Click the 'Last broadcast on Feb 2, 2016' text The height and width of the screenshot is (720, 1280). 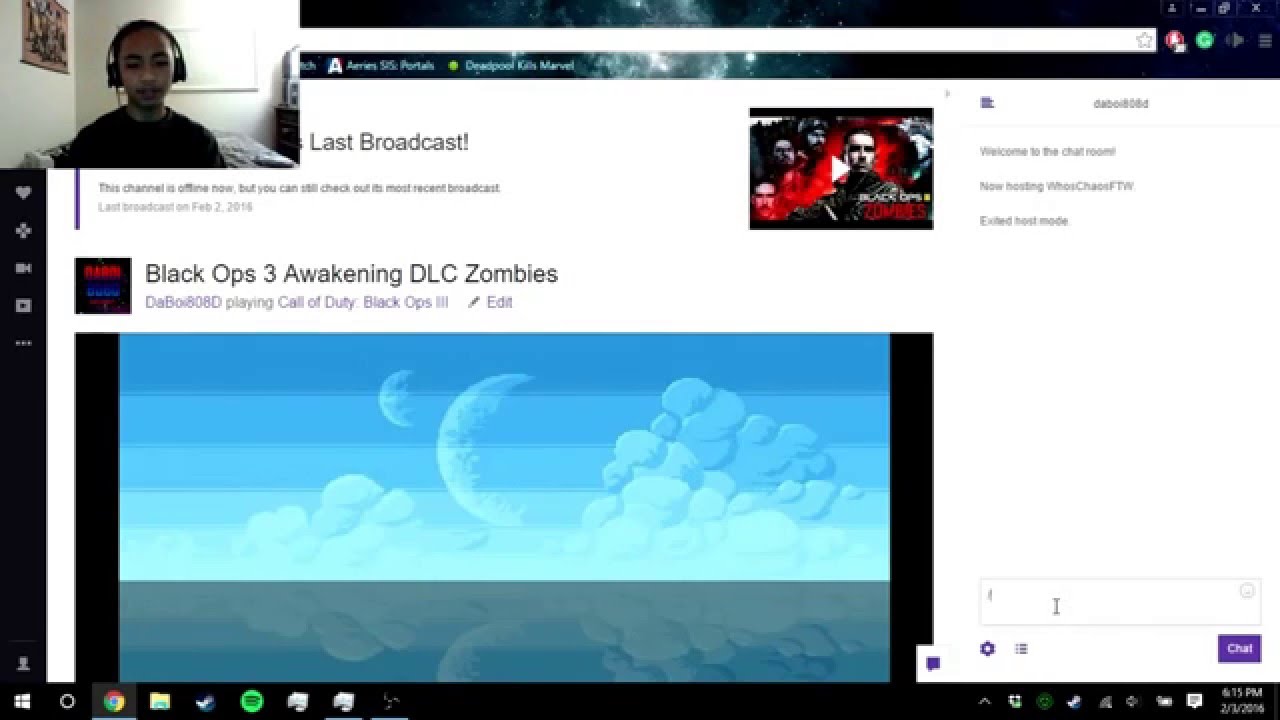(175, 207)
